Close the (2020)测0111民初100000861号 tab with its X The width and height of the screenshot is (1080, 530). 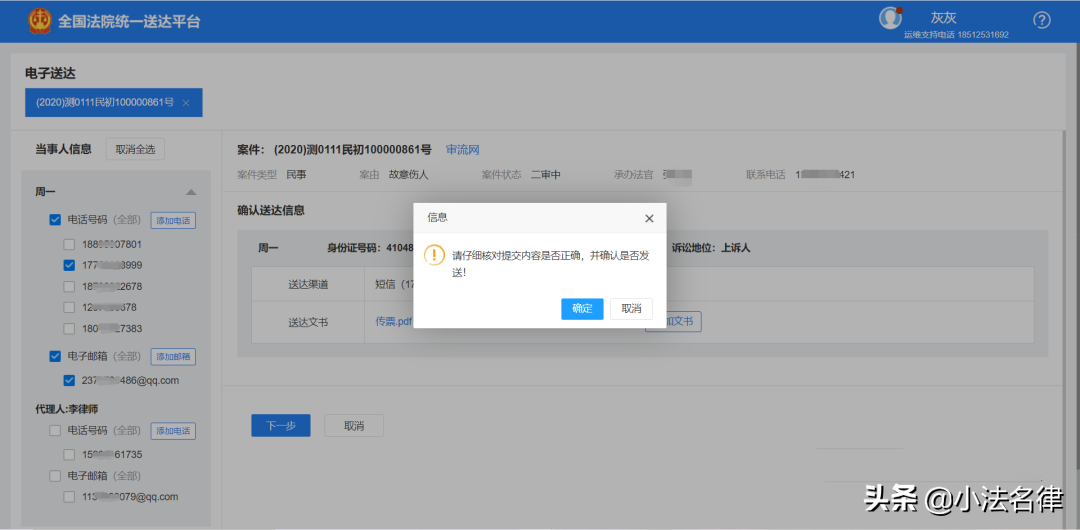click(x=186, y=103)
